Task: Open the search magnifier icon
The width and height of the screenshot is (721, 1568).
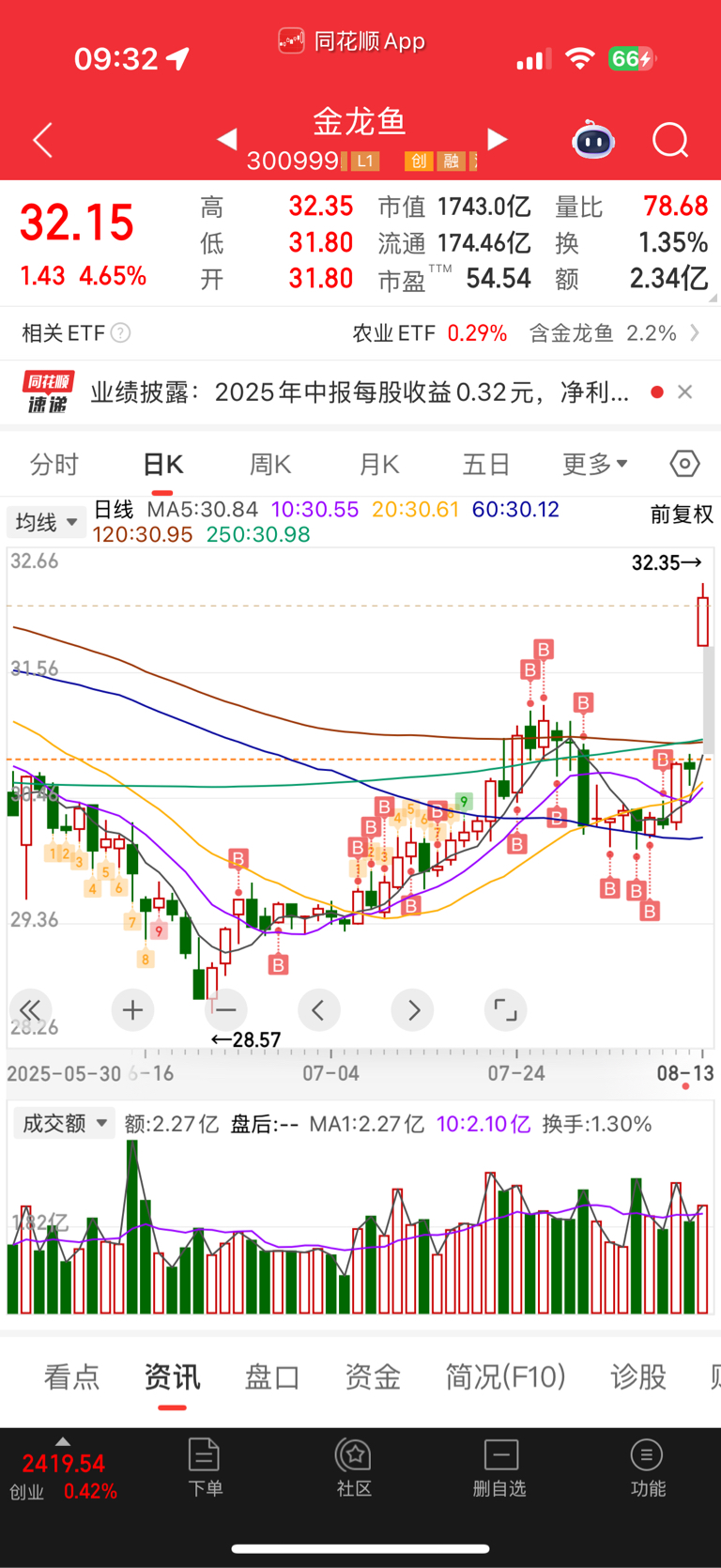Action: tap(670, 141)
